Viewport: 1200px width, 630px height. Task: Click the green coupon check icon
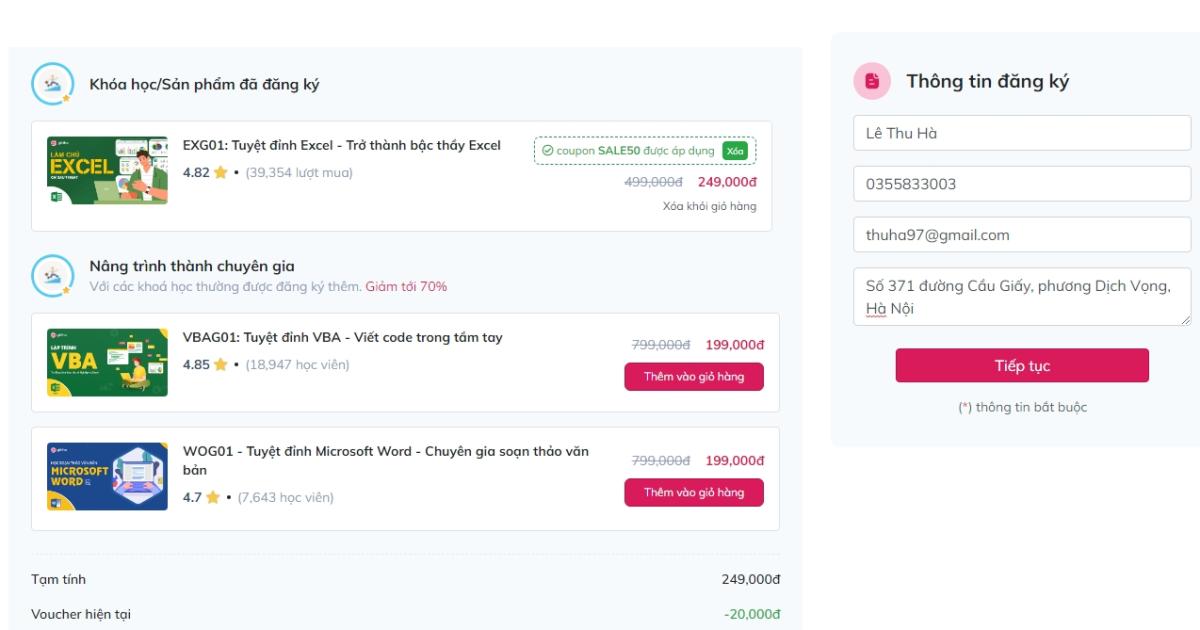(547, 151)
